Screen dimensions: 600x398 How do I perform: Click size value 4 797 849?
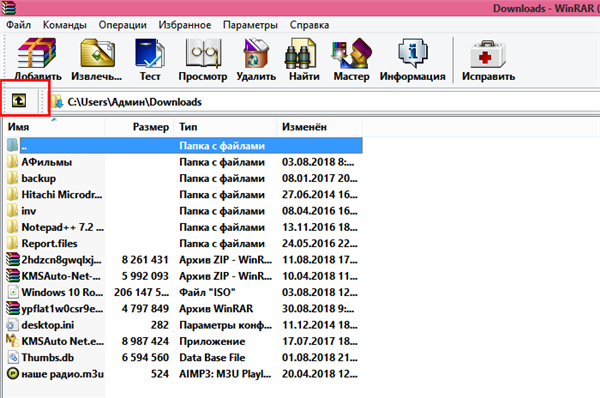click(145, 308)
